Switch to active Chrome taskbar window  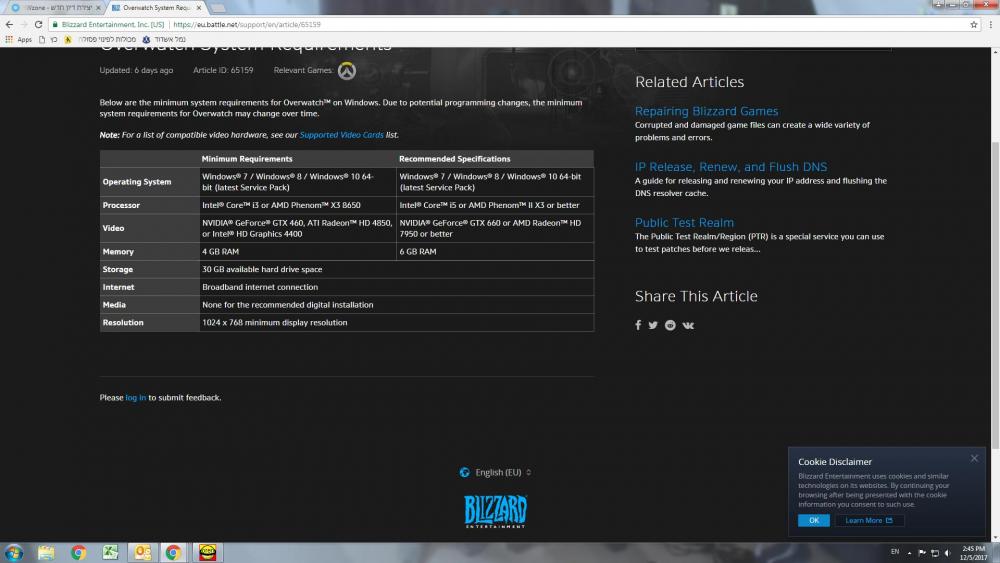pyautogui.click(x=173, y=552)
